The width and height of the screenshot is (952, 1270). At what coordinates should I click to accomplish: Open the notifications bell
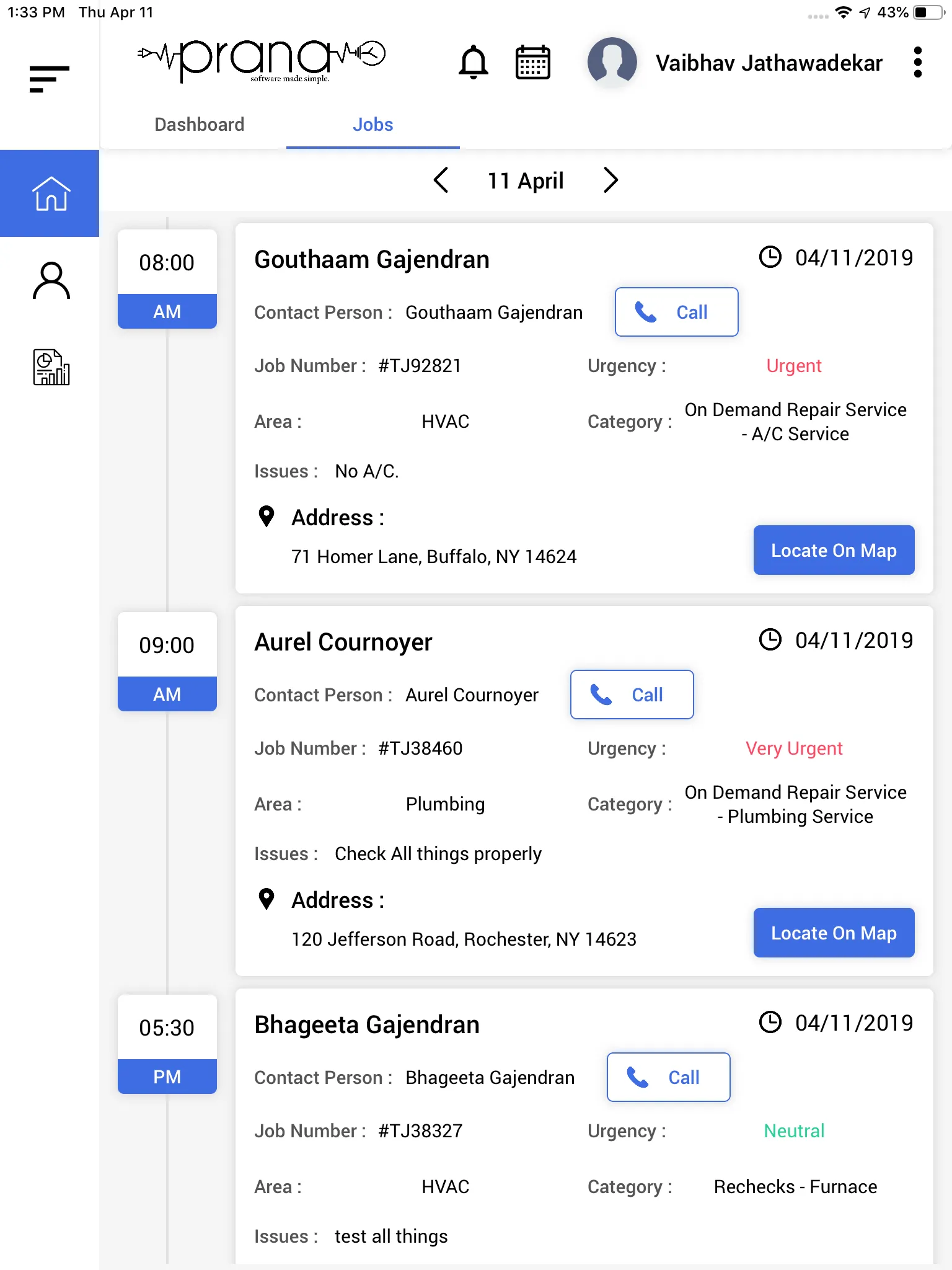pyautogui.click(x=475, y=62)
